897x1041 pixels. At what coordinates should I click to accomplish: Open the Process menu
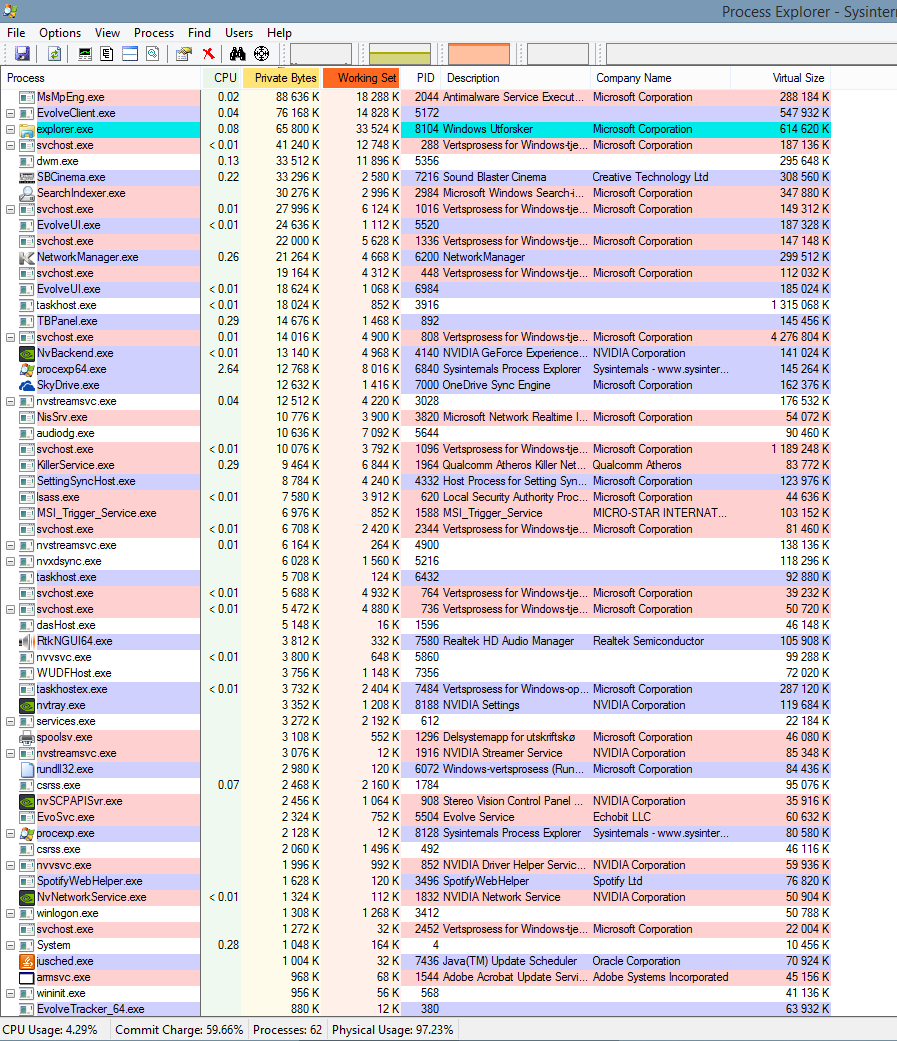(154, 33)
